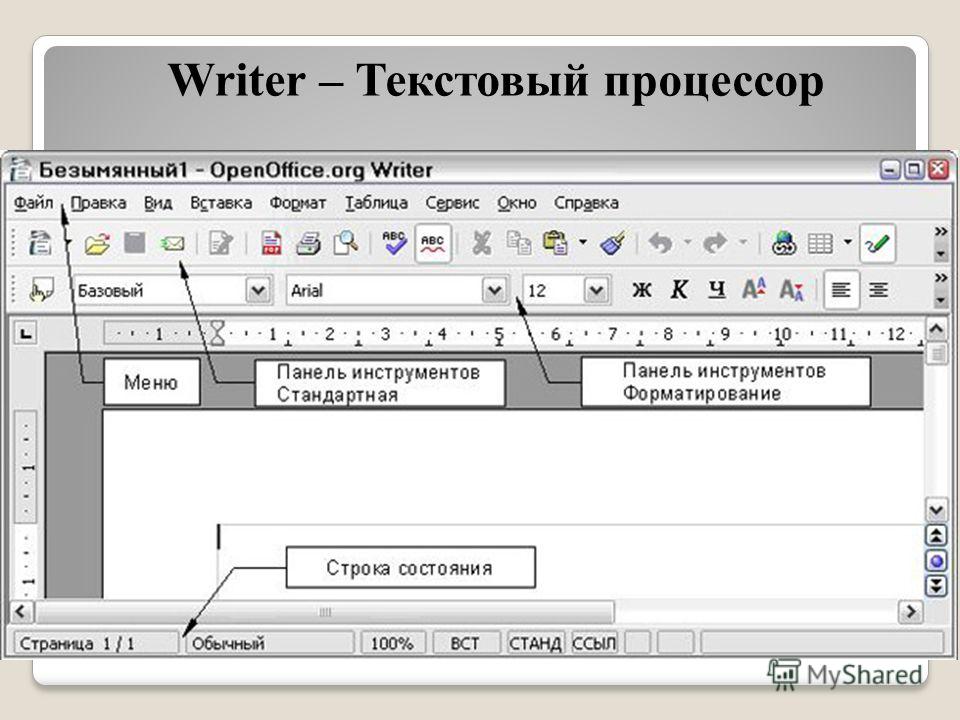Screen dimensions: 960x720
Task: Click the Reduce Font size icon
Action: point(791,290)
